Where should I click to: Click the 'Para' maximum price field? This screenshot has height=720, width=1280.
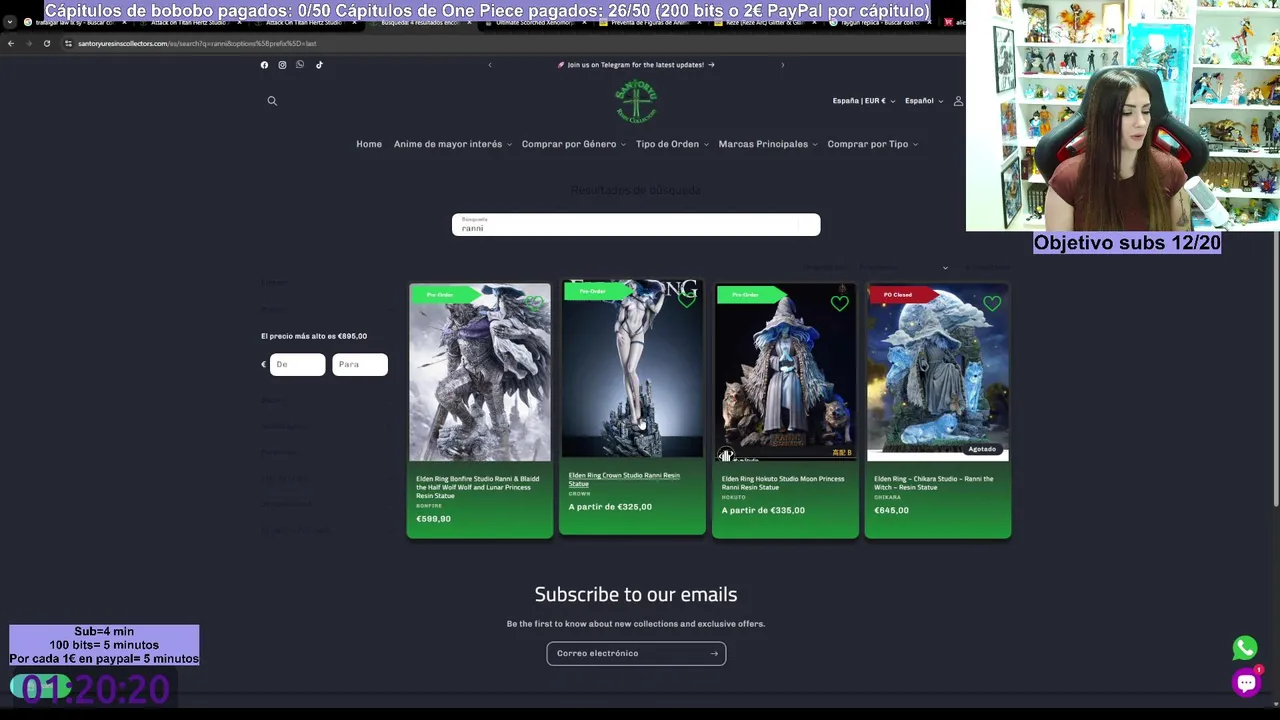[x=360, y=364]
